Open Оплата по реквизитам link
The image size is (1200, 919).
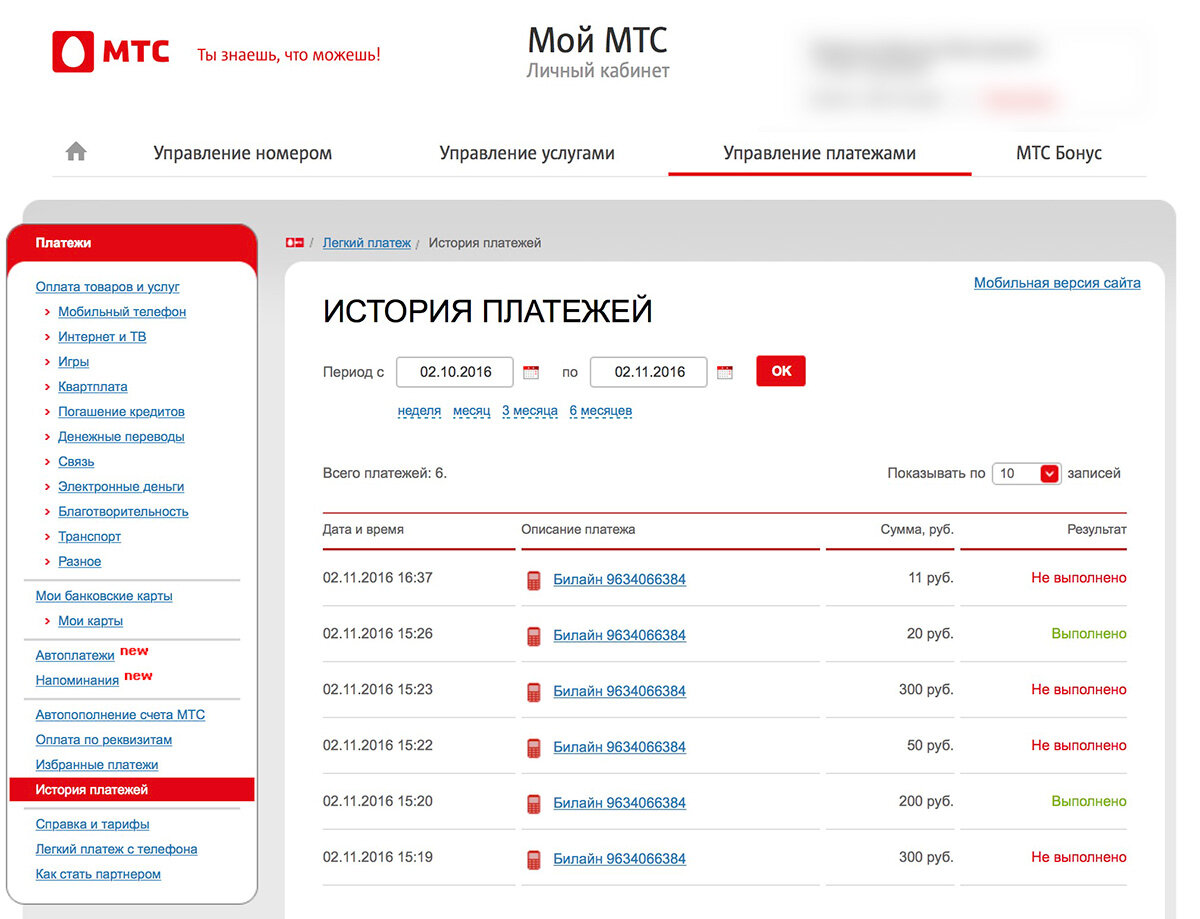click(x=104, y=740)
